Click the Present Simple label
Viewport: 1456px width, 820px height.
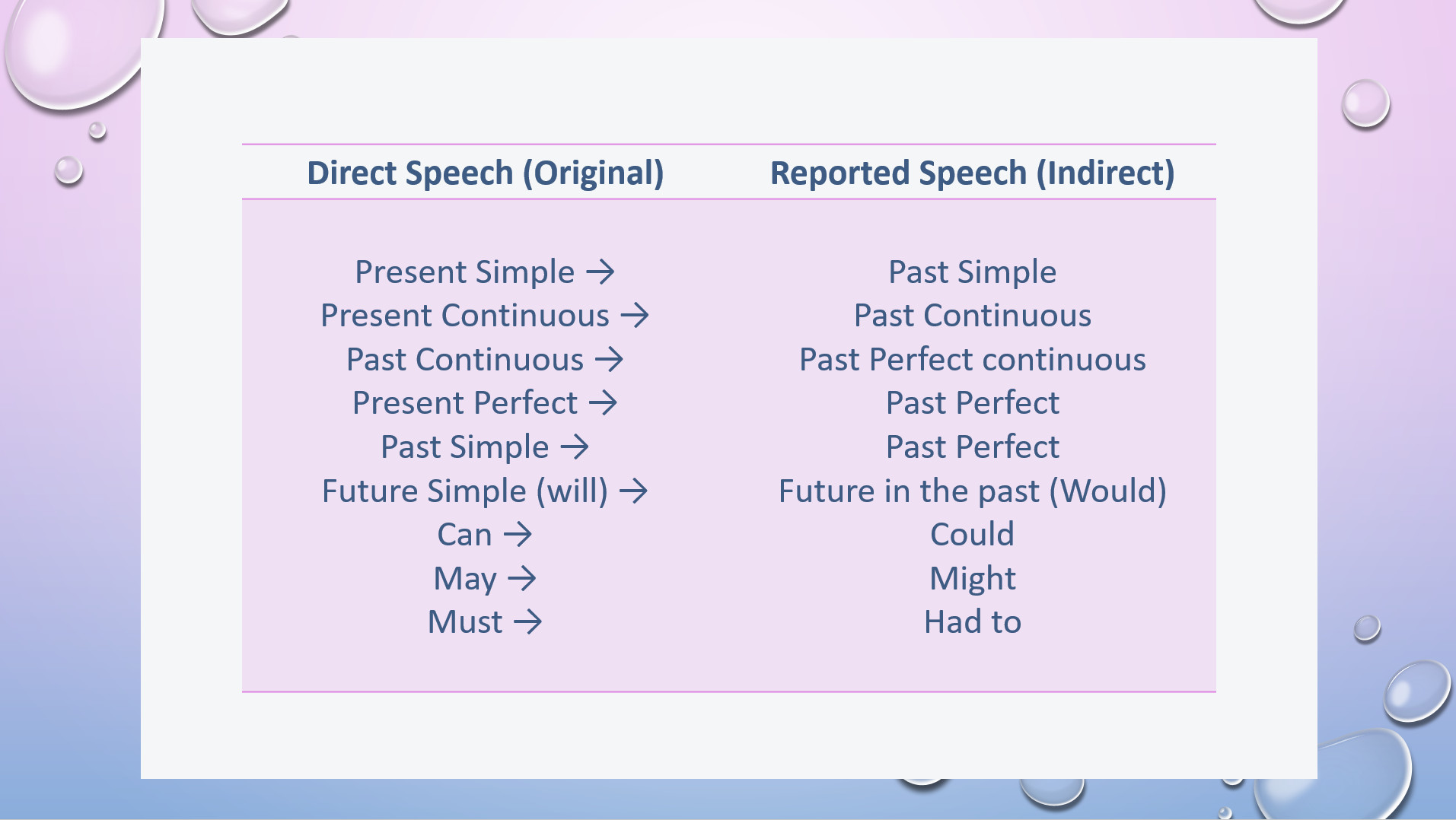pos(464,272)
